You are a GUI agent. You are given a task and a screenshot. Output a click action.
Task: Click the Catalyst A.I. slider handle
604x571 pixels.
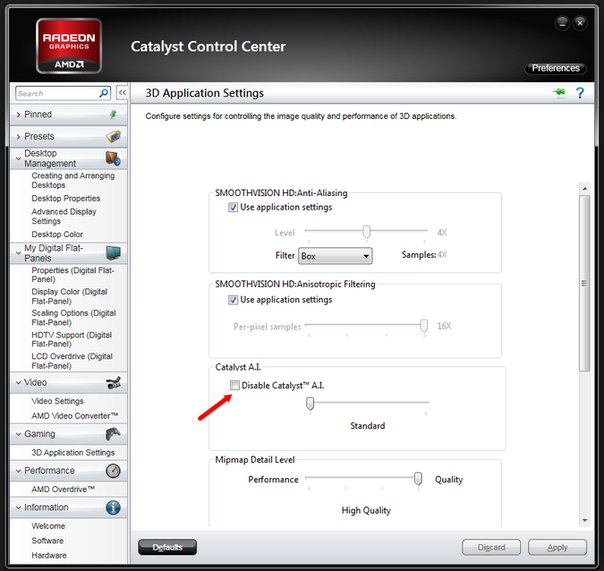coord(310,403)
